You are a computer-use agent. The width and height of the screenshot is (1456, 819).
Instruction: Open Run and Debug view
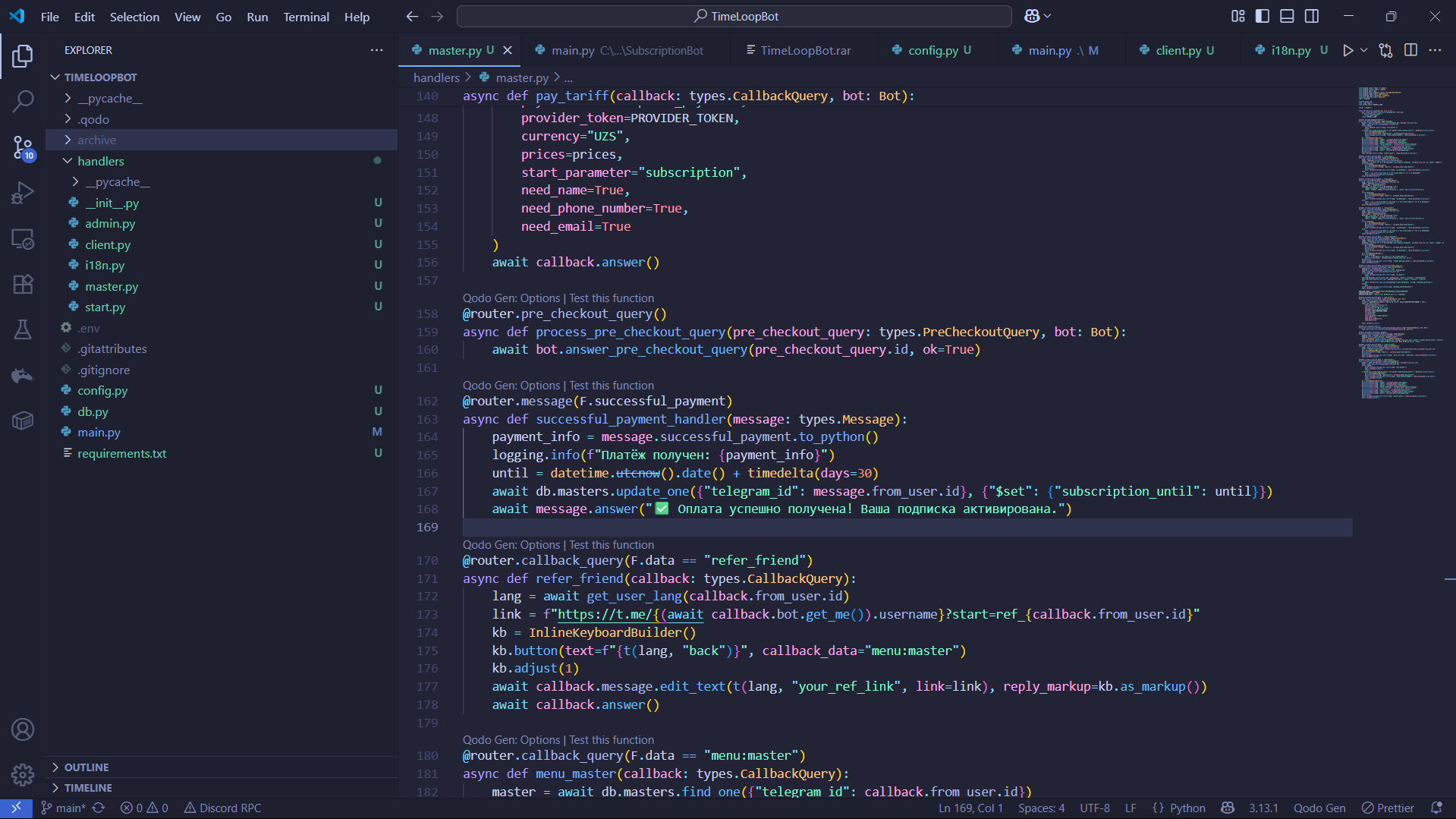tap(23, 193)
